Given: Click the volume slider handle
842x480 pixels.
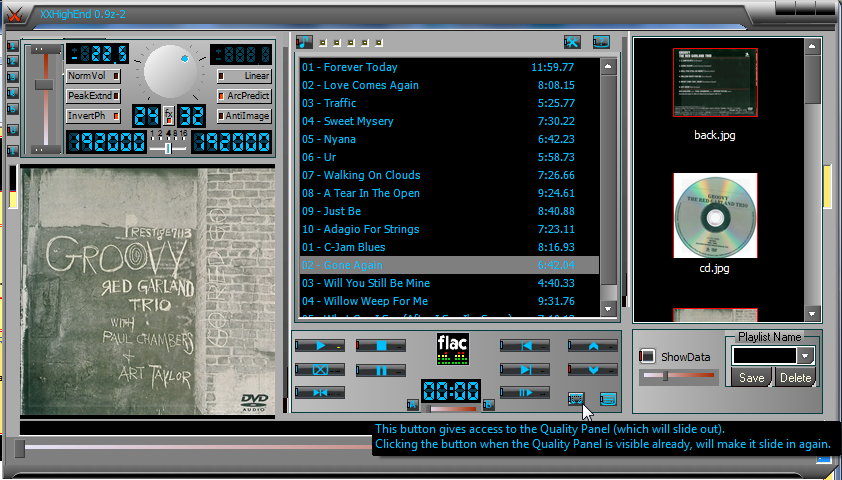Looking at the screenshot, I should coord(44,85).
